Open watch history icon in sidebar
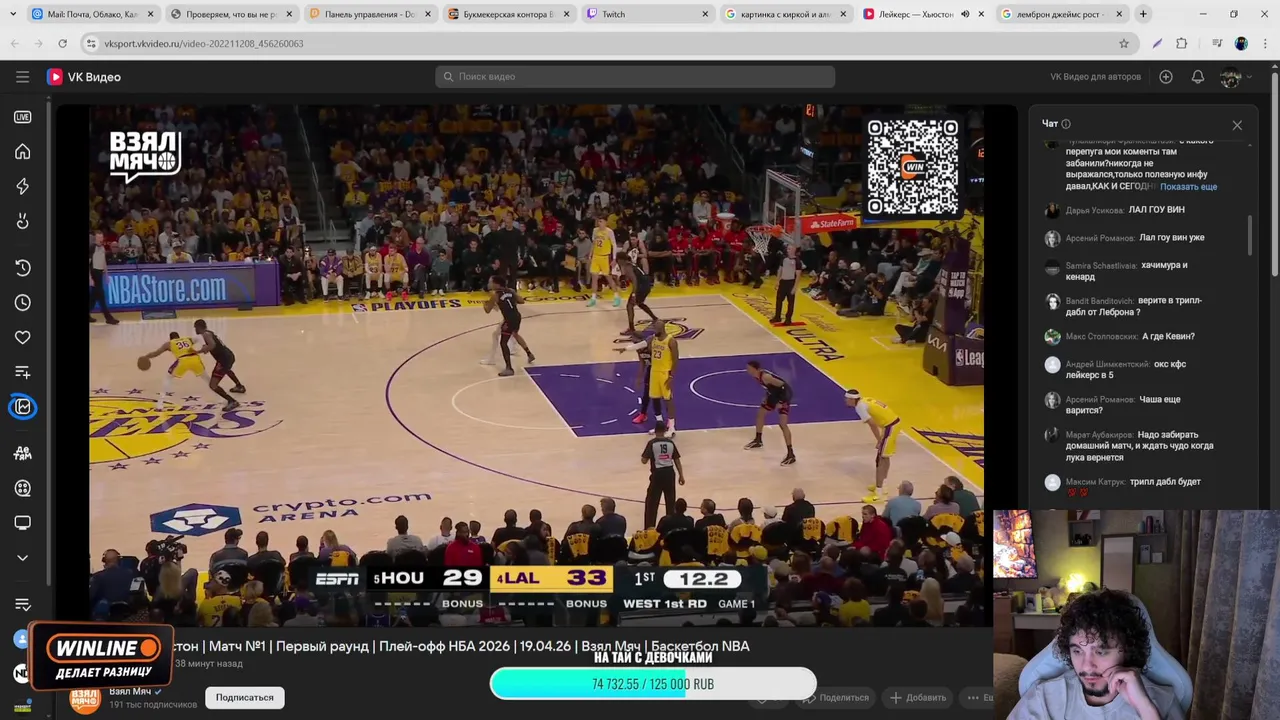 coord(22,267)
